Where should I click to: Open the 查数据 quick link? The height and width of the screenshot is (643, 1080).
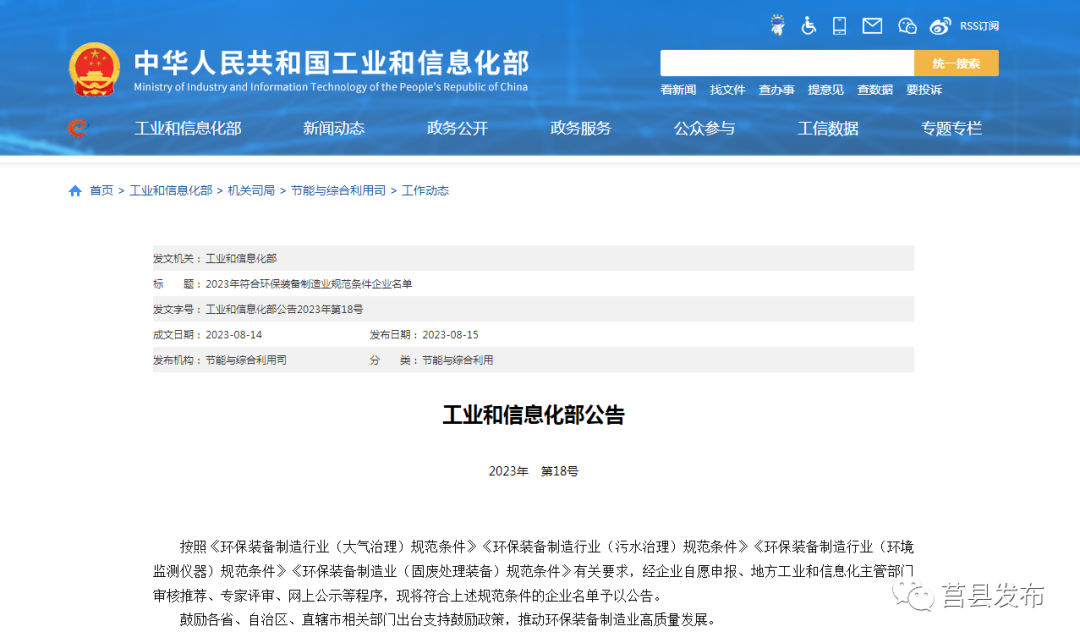point(875,89)
